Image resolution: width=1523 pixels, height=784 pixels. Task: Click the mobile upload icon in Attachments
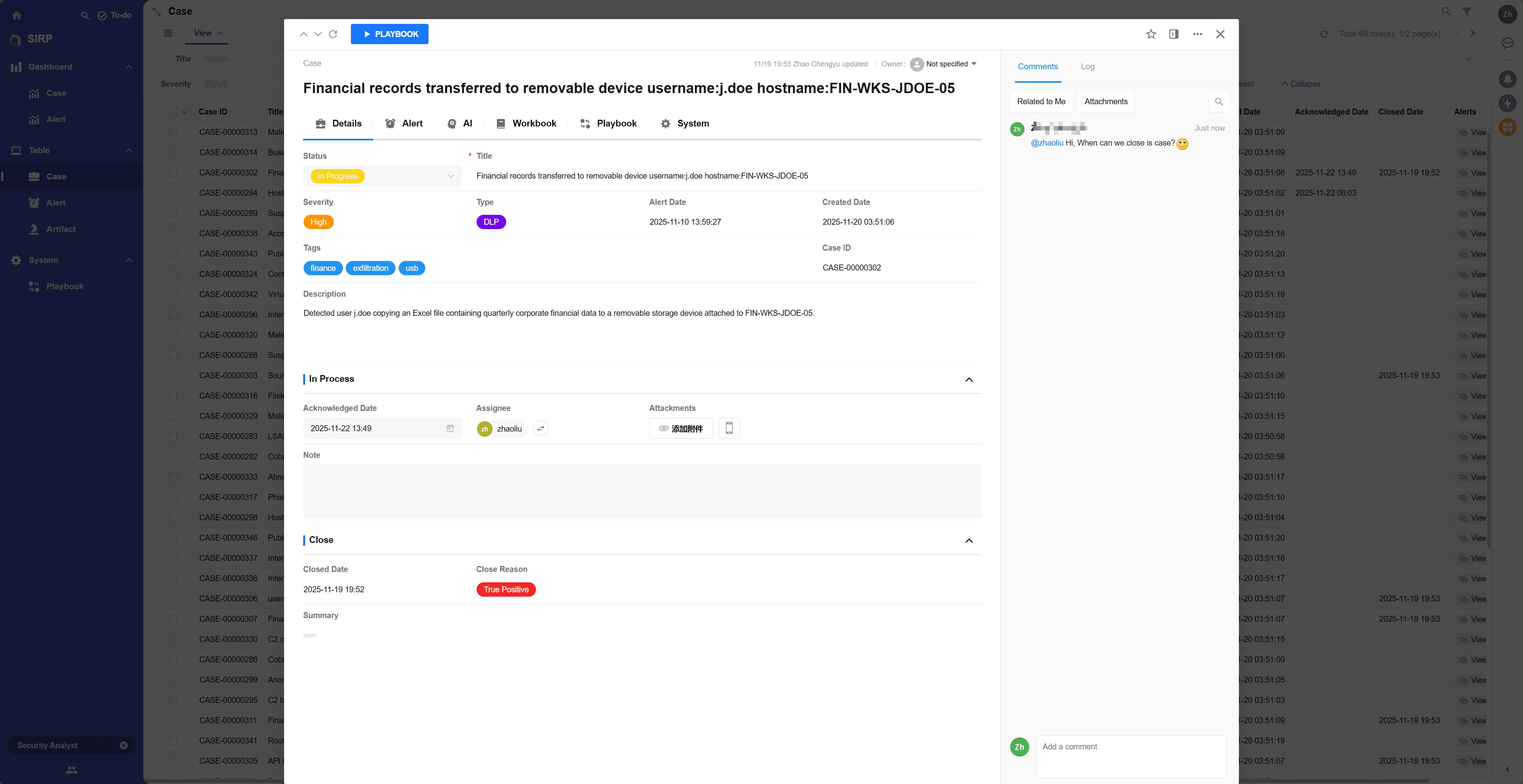coord(729,428)
